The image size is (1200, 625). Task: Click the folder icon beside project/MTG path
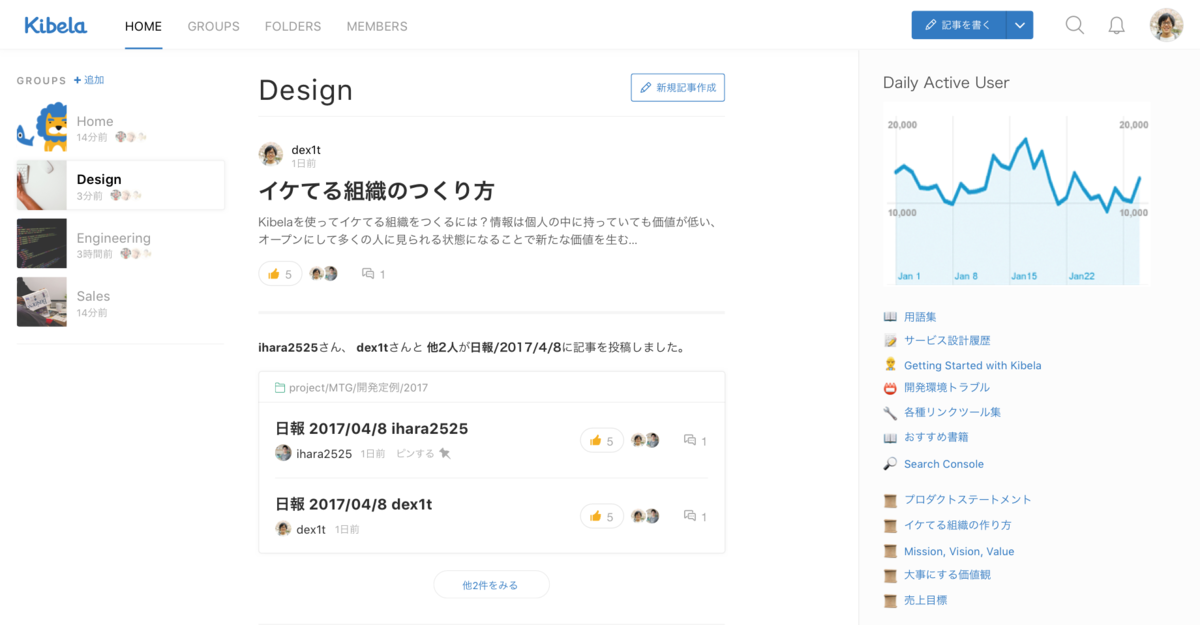pyautogui.click(x=280, y=388)
